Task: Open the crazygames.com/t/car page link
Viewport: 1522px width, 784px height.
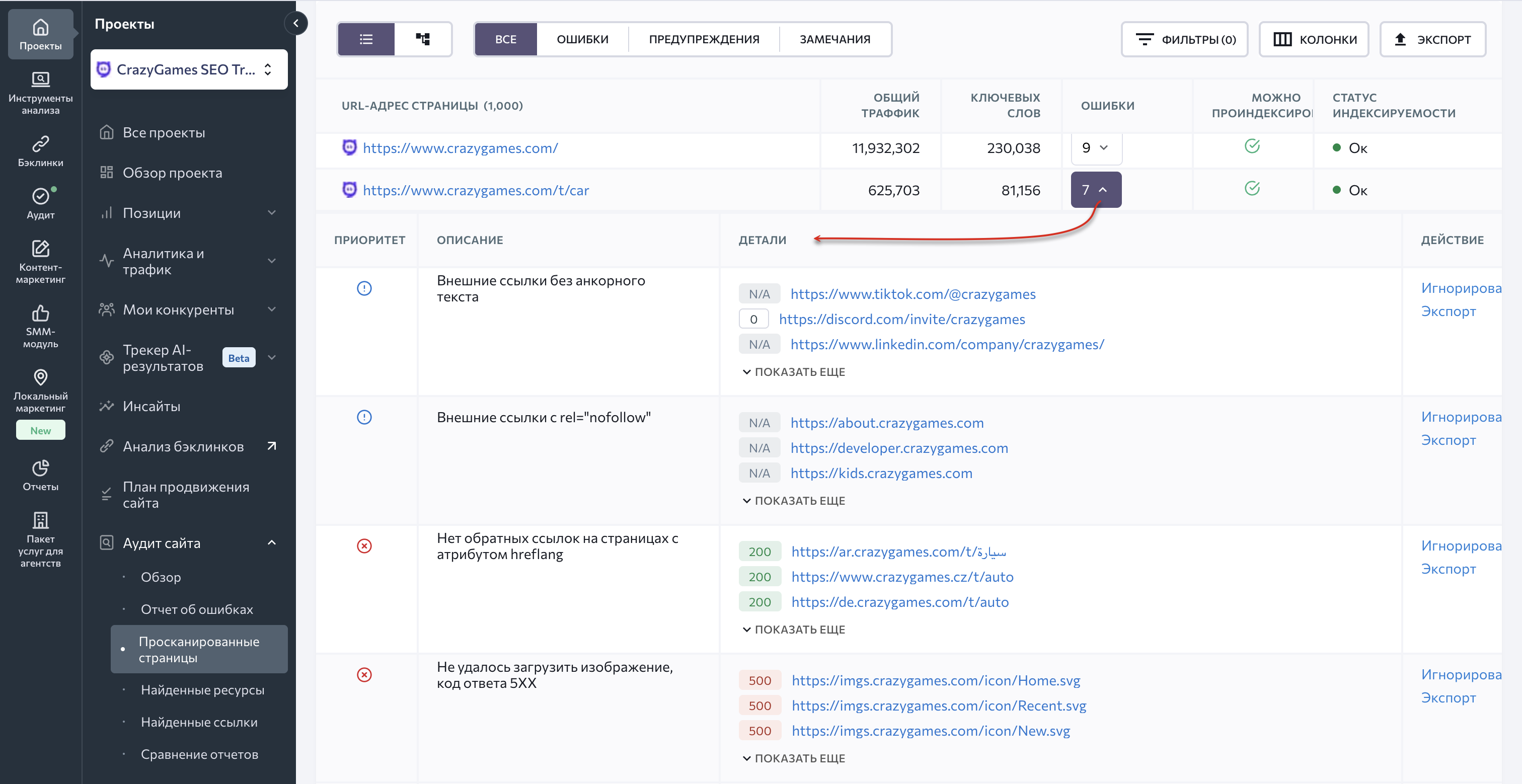Action: [476, 190]
